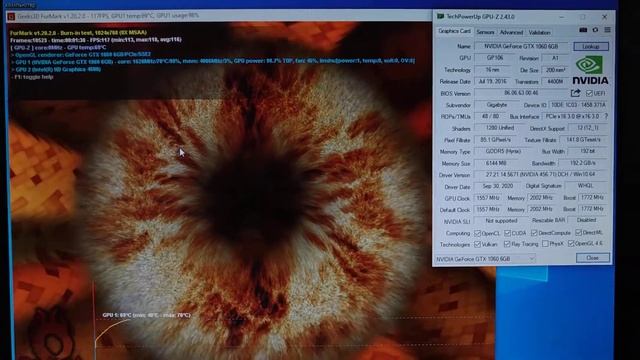Click FurMark burn-in test header line
The height and width of the screenshot is (360, 640).
click(78, 33)
